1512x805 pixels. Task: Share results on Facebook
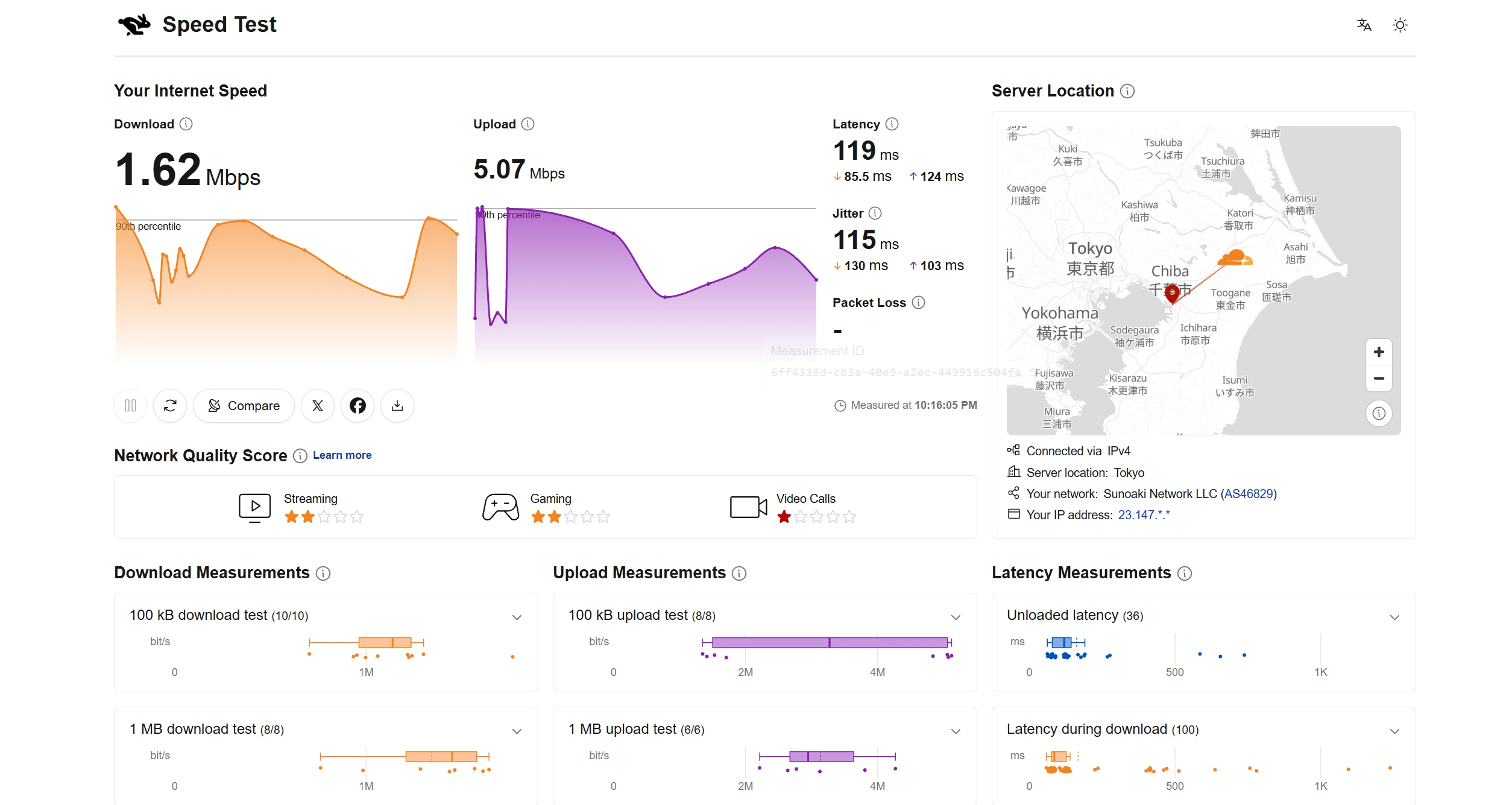pos(358,406)
